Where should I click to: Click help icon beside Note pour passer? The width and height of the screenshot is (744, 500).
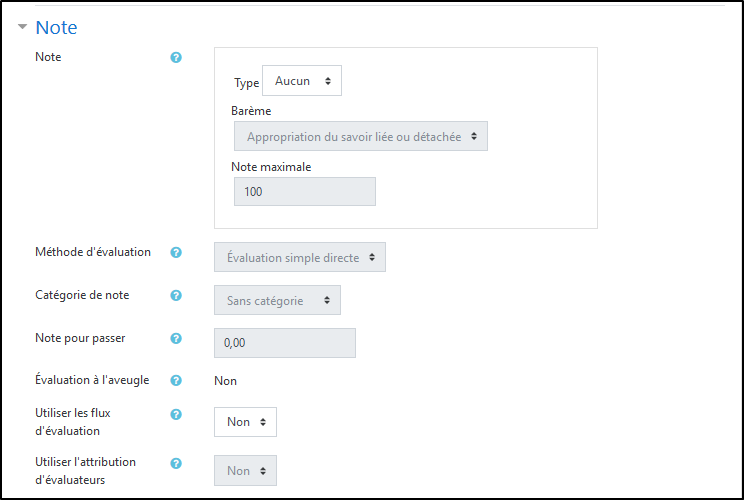click(x=176, y=339)
